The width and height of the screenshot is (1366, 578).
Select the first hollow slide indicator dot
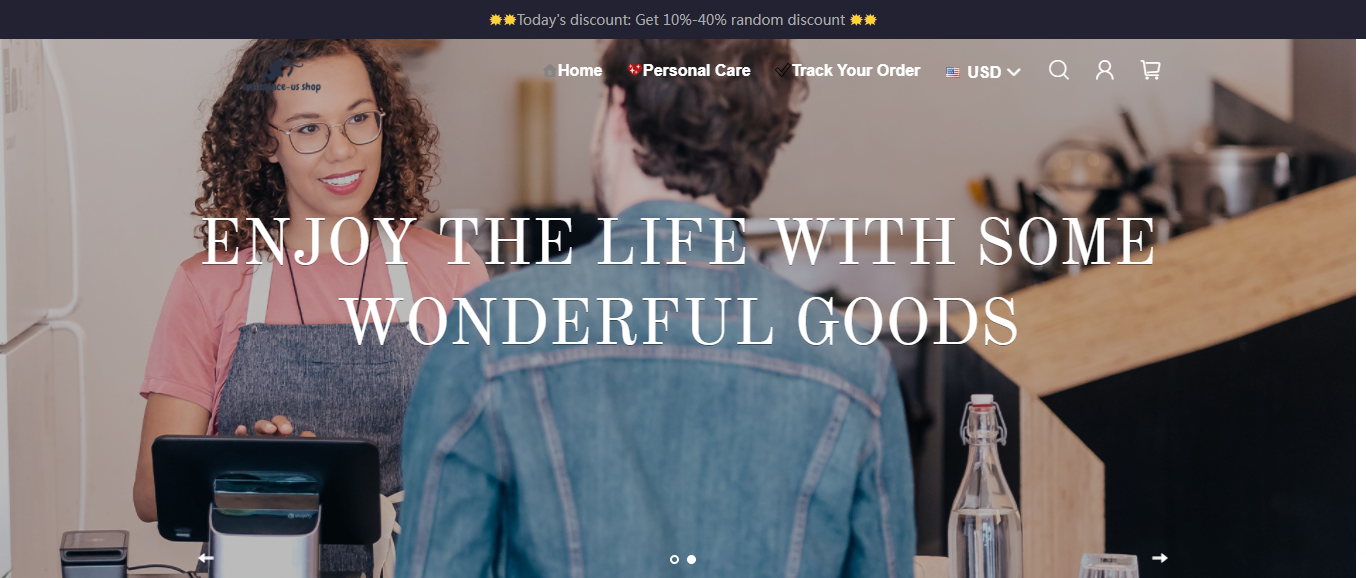(674, 559)
